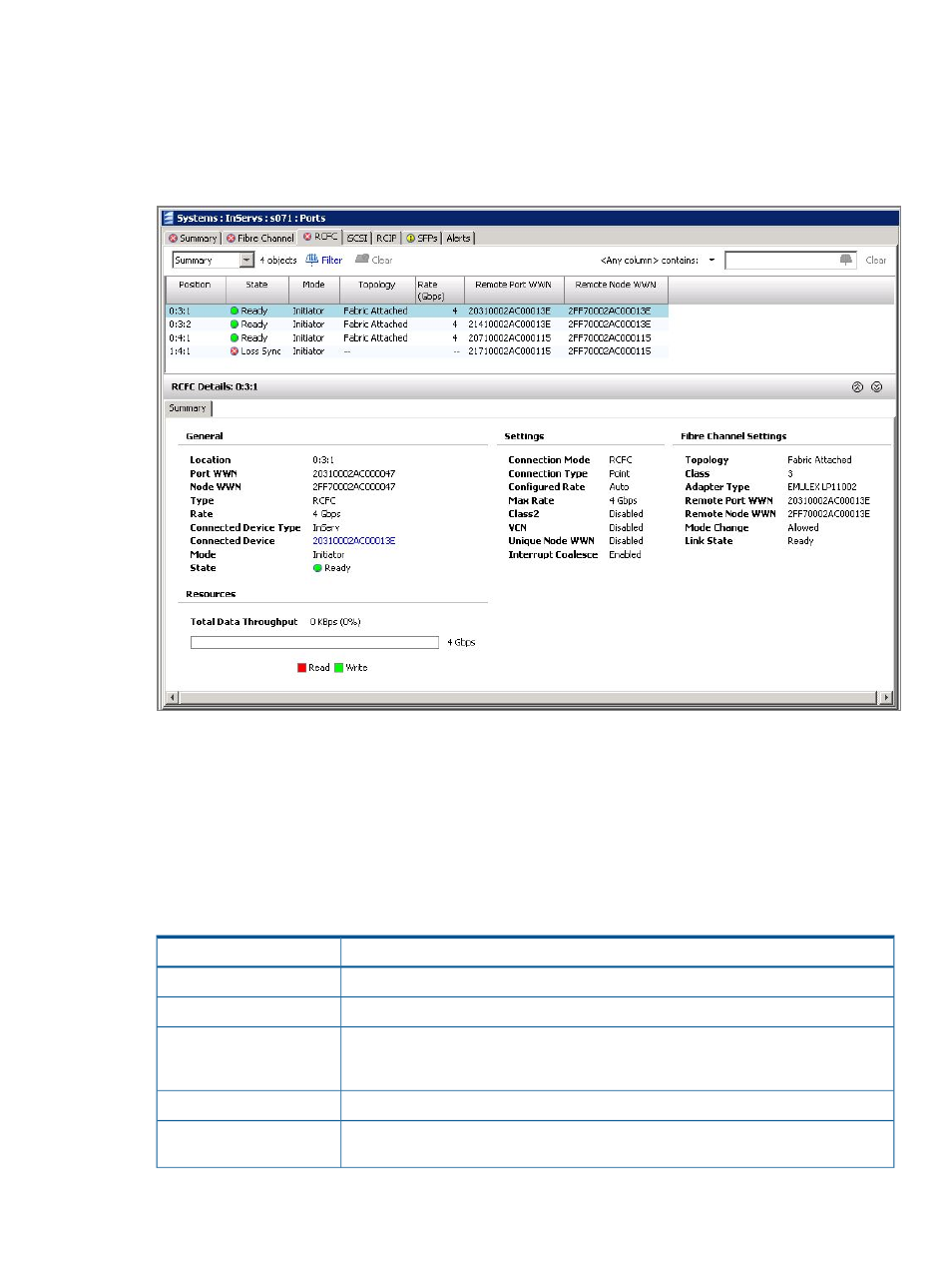Select port row 0:4:1

[x=417, y=338]
